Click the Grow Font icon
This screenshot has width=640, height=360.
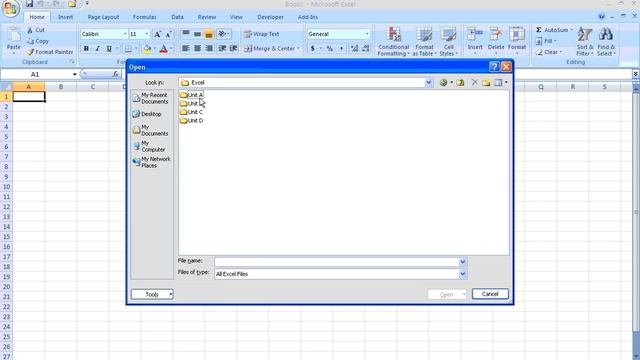click(x=157, y=34)
